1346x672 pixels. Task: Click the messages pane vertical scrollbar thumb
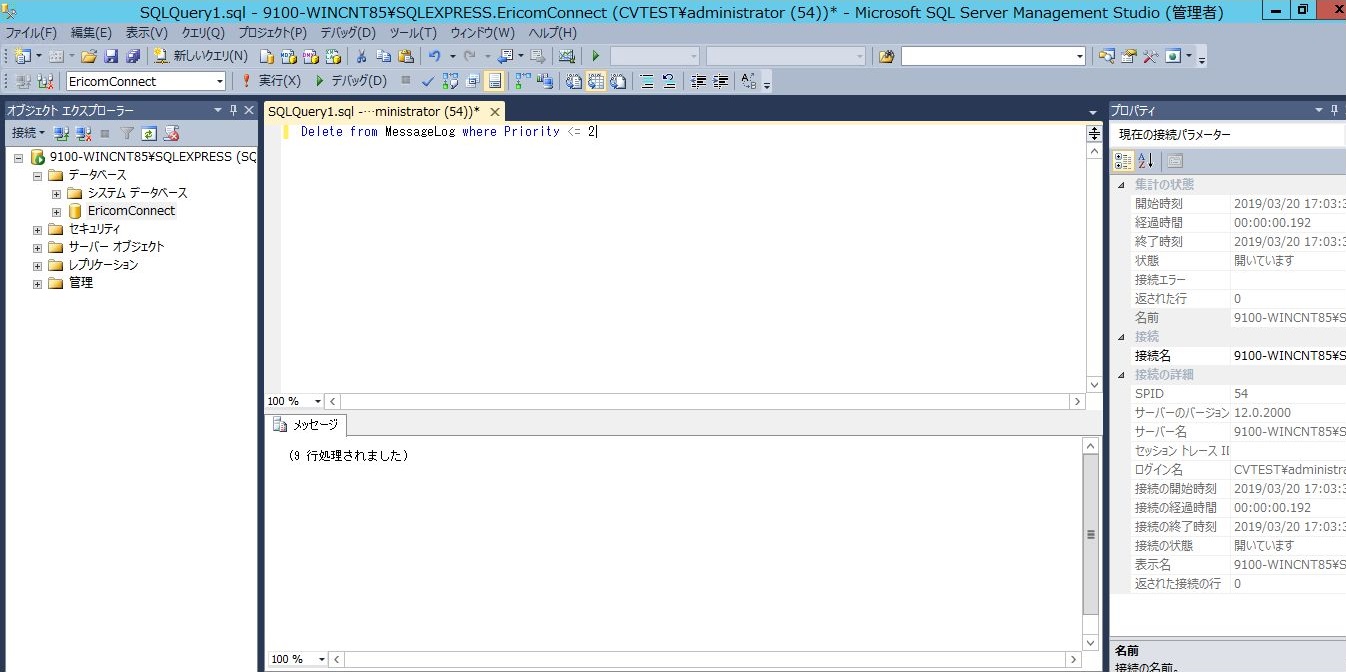pos(1091,534)
